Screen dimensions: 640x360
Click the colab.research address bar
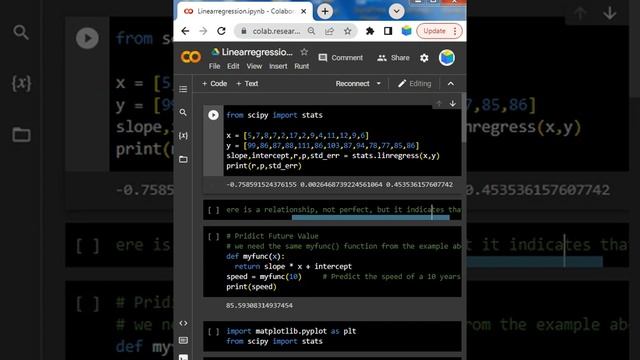coord(276,31)
